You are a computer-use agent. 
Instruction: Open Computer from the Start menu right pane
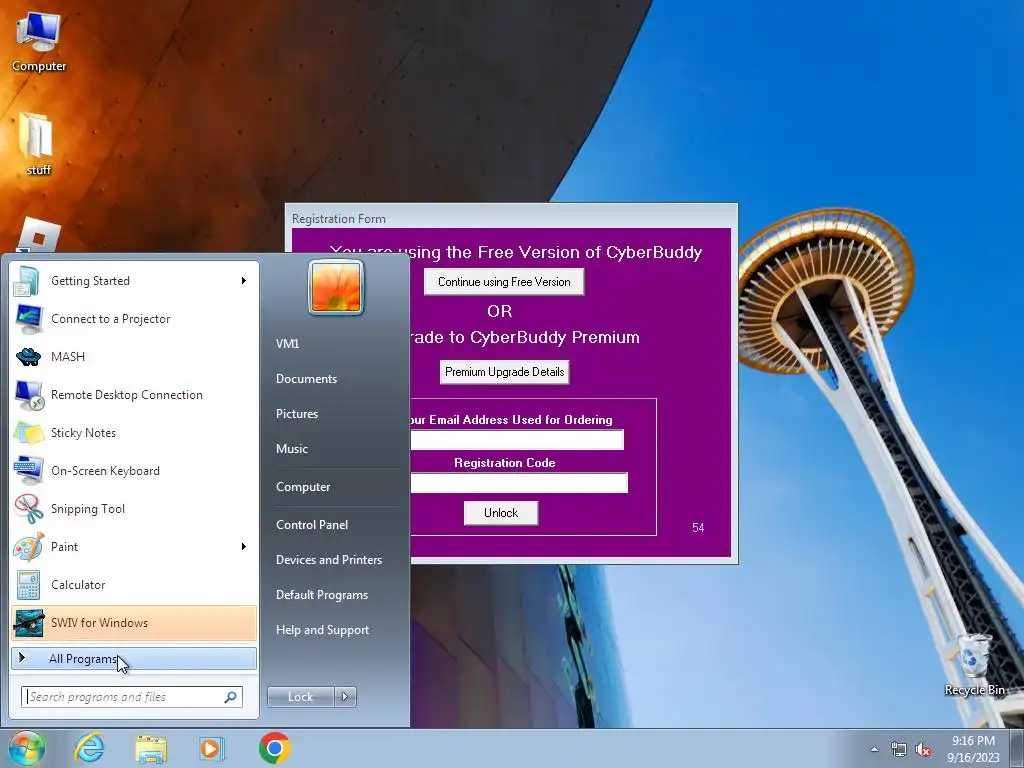pyautogui.click(x=303, y=487)
